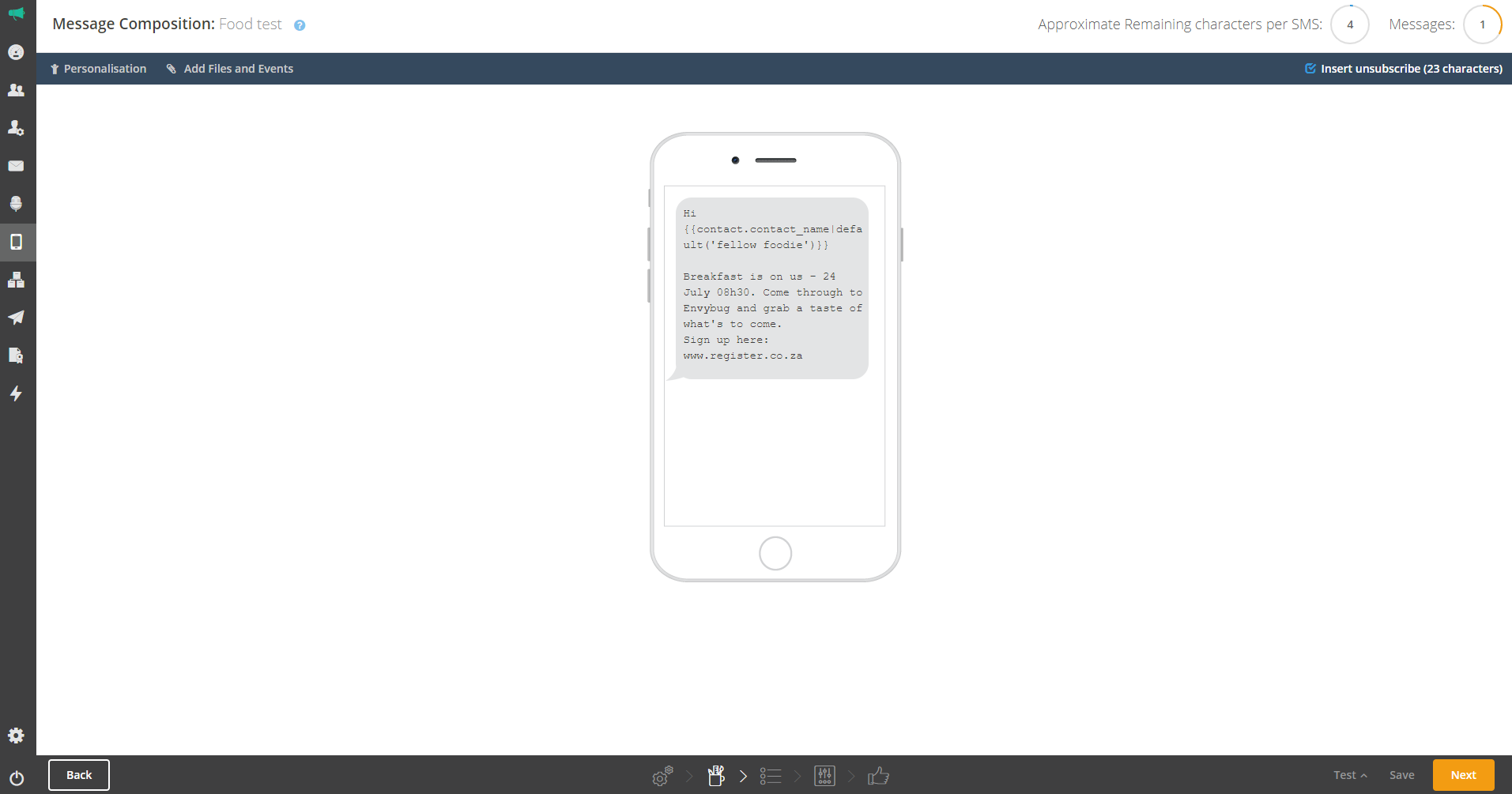Click the remaining characters counter circle

1350,24
